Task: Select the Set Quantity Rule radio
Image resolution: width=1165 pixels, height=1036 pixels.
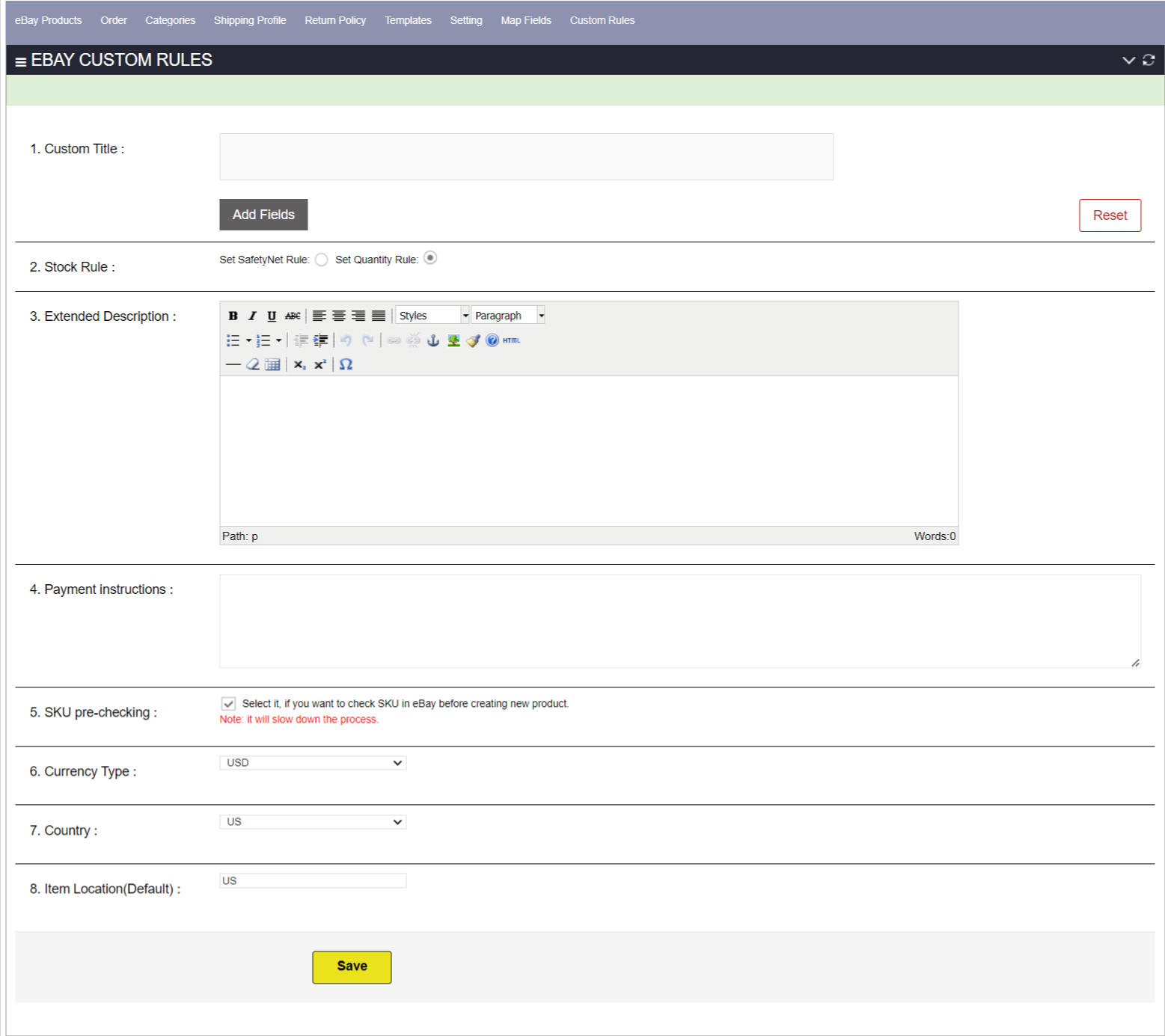Action: tap(430, 258)
